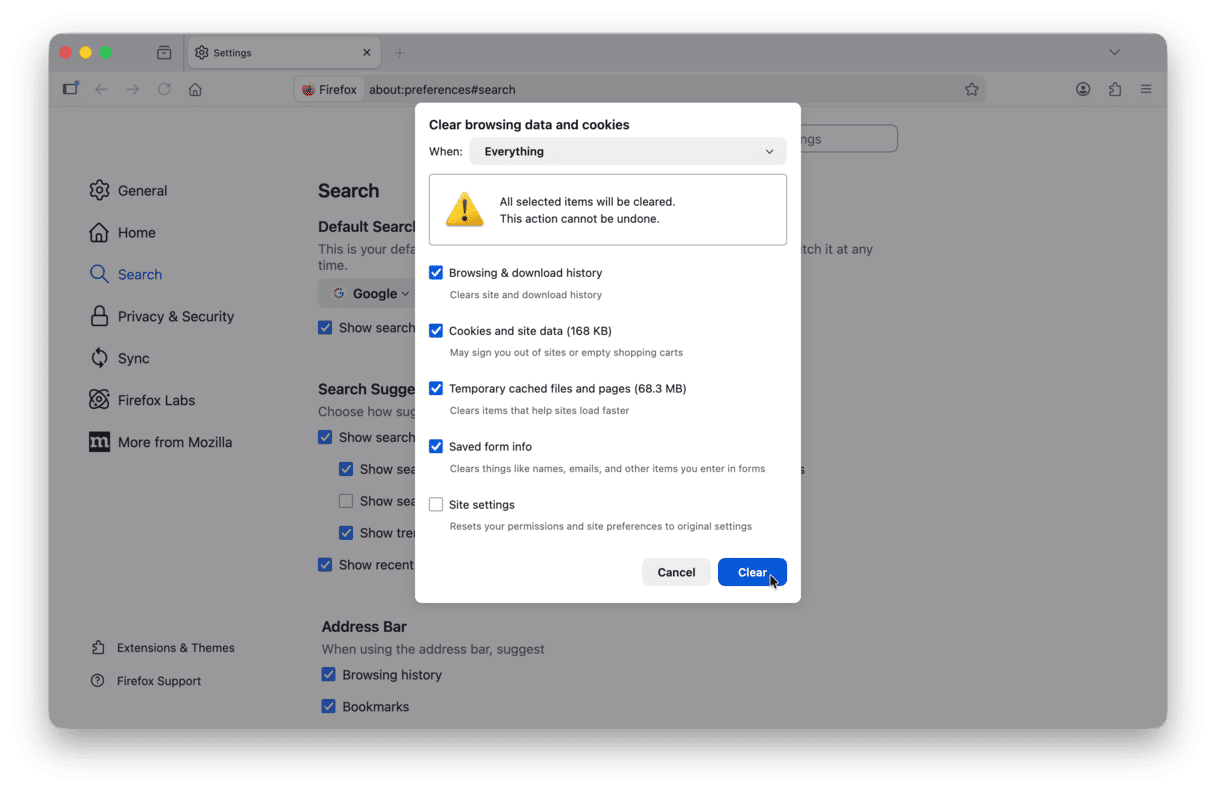Uncheck Saved form info option

436,447
